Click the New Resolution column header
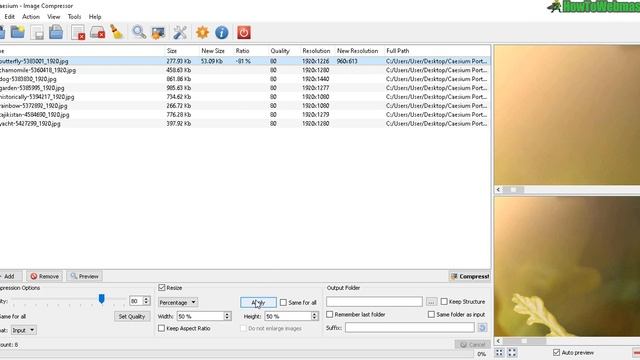The image size is (640, 360). coord(358,51)
